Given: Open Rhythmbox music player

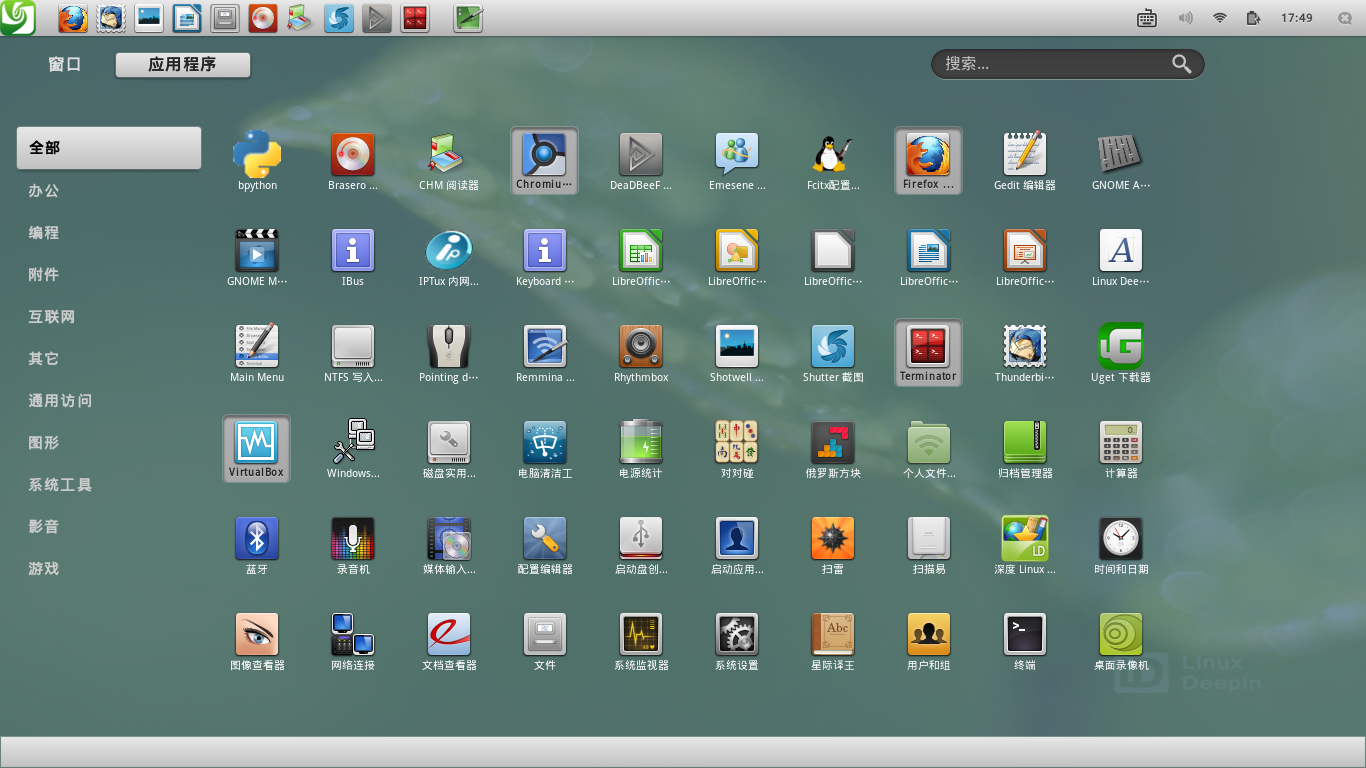Looking at the screenshot, I should [641, 354].
